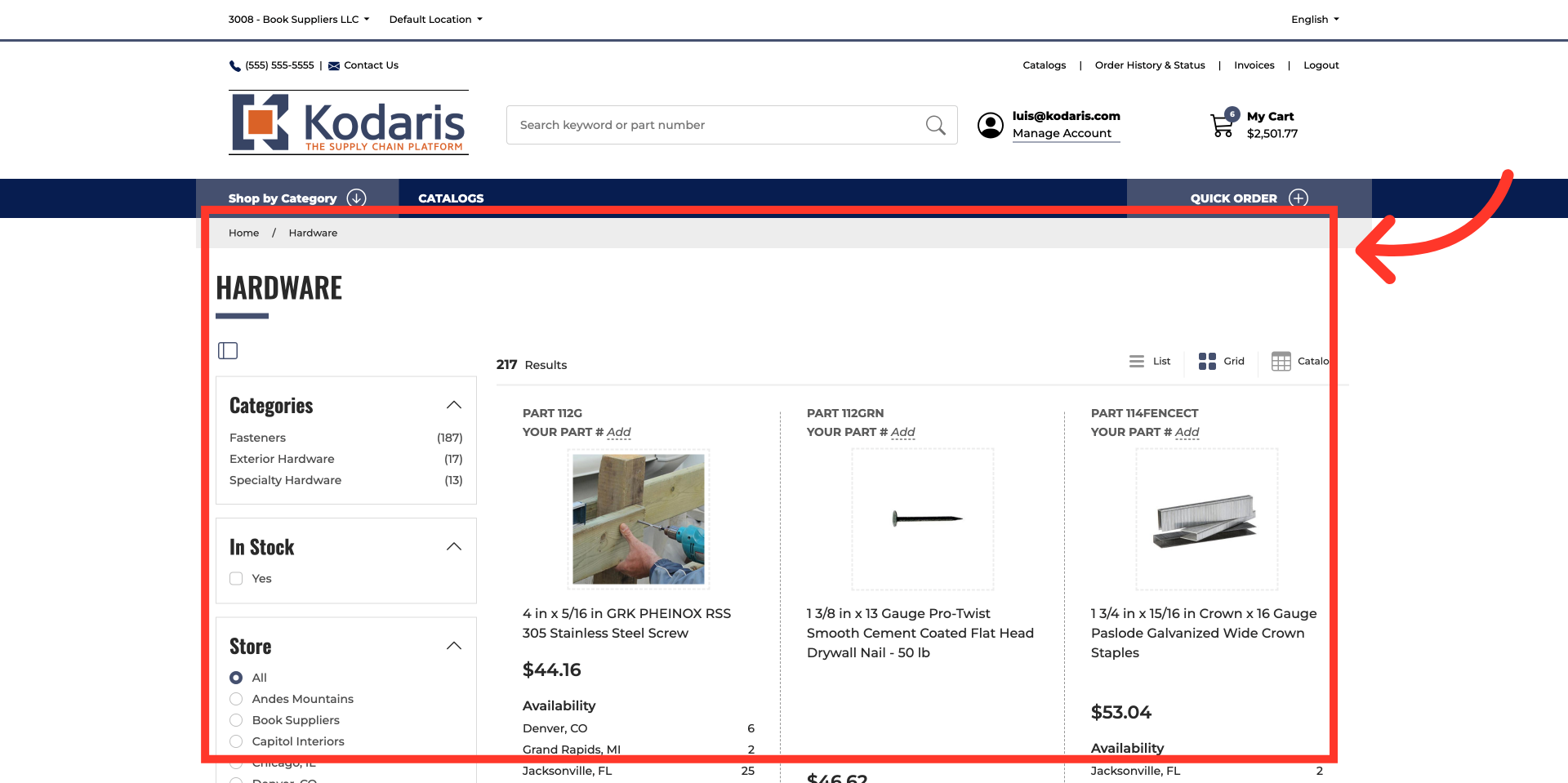
Task: Switch to List view icon
Action: click(1137, 361)
